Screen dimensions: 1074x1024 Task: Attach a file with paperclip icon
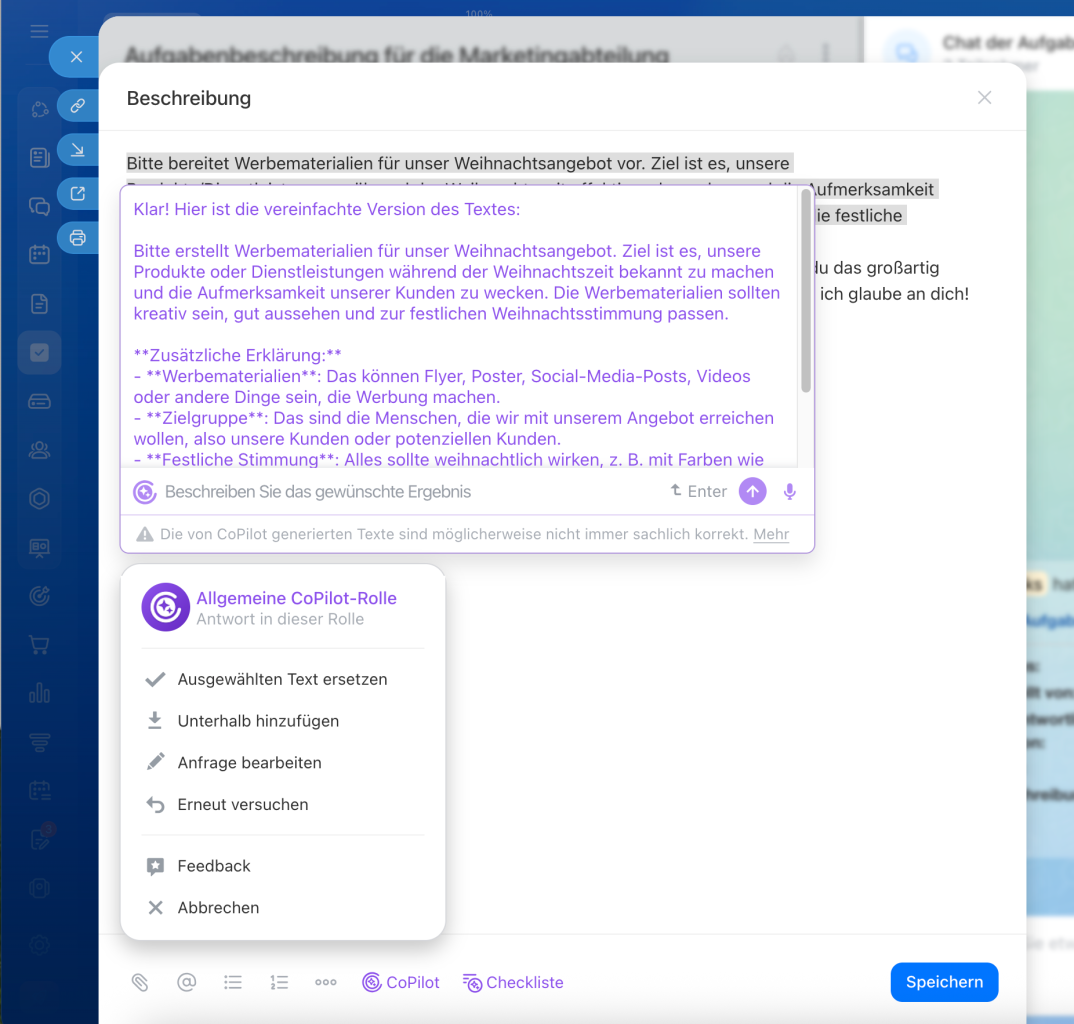click(140, 983)
